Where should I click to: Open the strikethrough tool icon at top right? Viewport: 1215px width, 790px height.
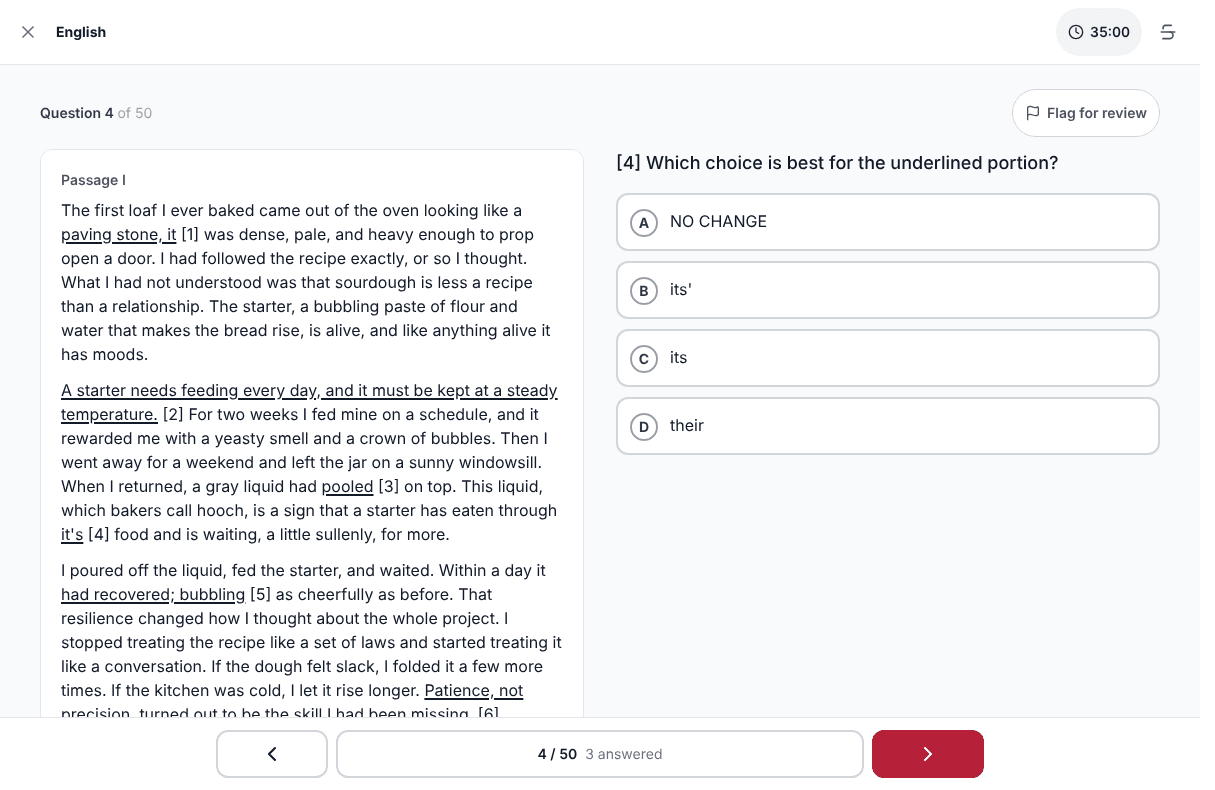click(x=1168, y=32)
